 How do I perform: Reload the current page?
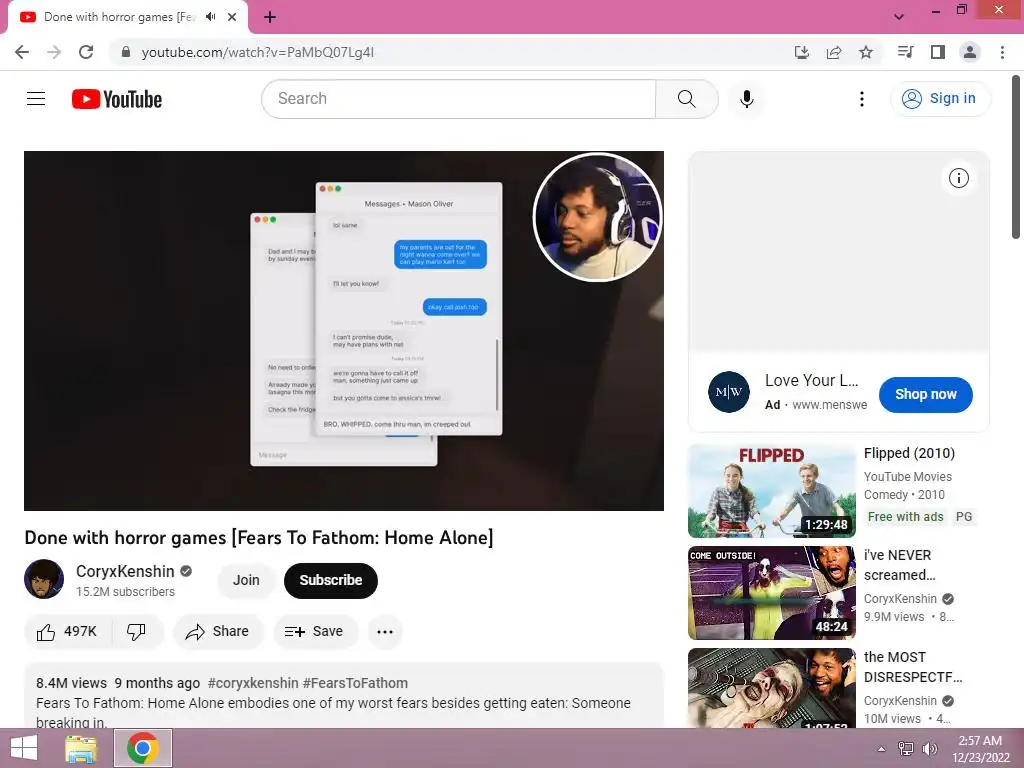click(86, 52)
